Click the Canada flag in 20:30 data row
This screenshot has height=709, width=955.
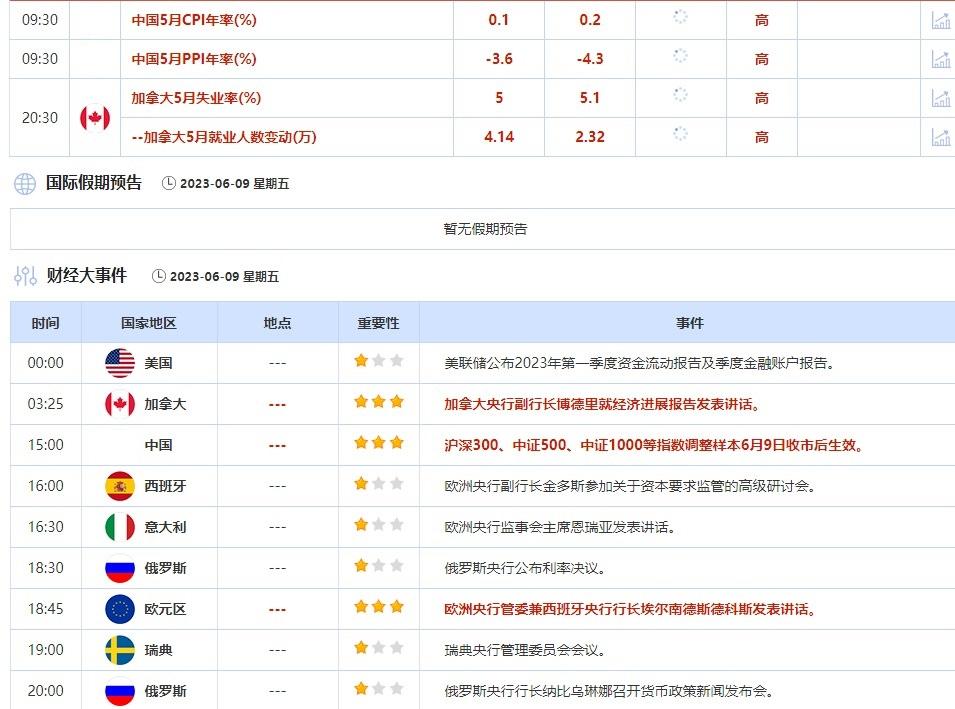click(x=95, y=118)
